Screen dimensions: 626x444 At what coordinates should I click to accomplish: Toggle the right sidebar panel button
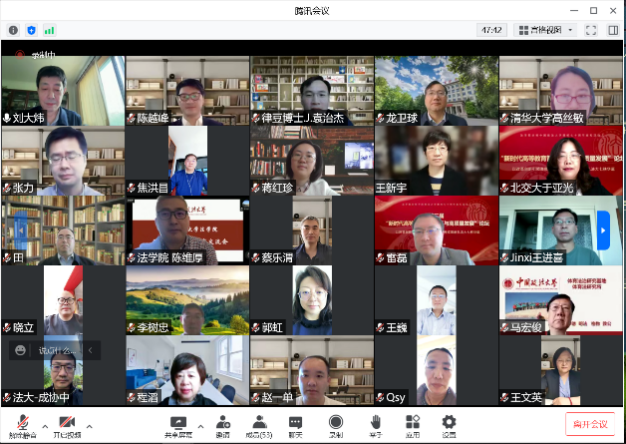(612, 30)
